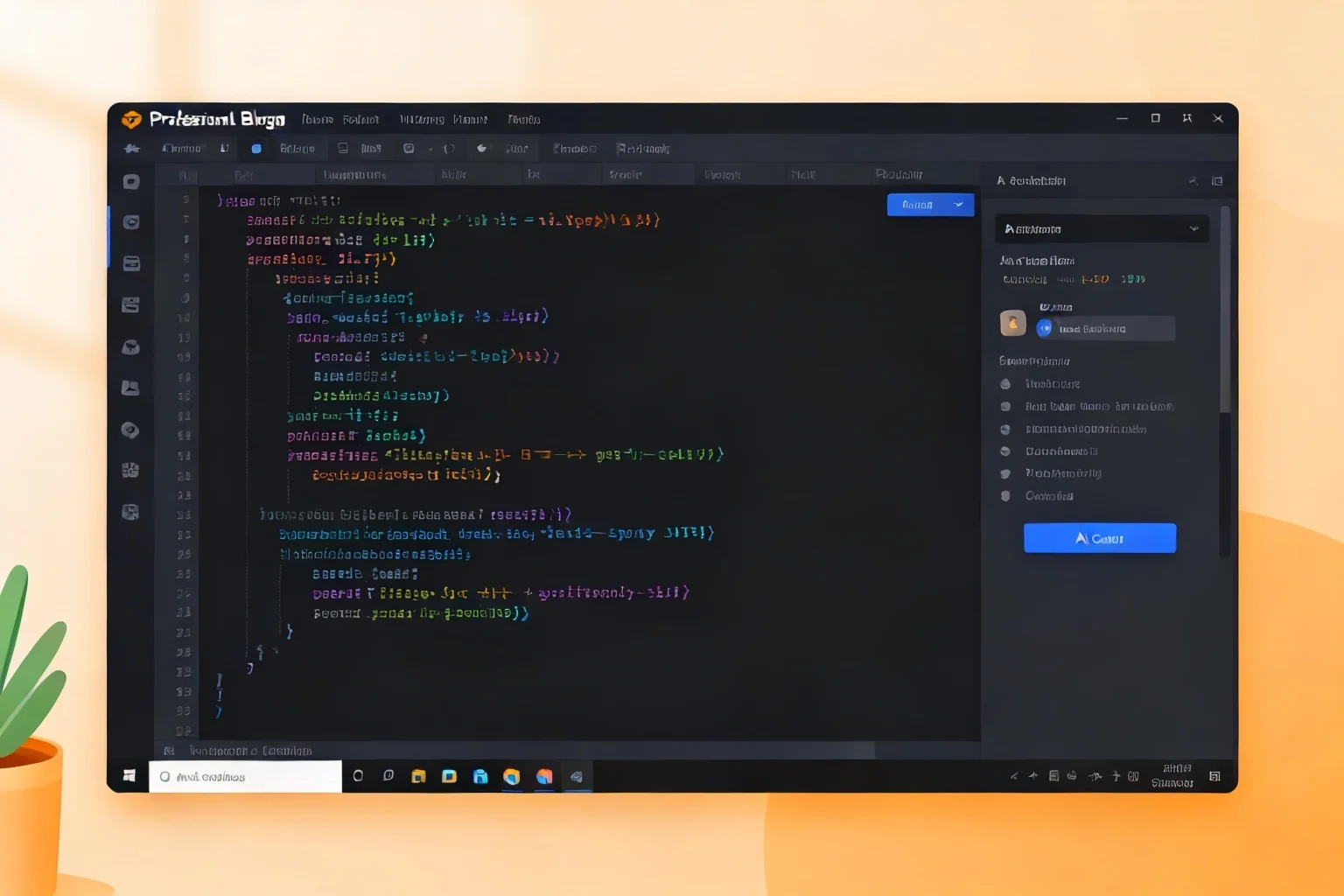Open the second menu in the menu bar
This screenshot has height=896, width=1344.
click(x=360, y=120)
